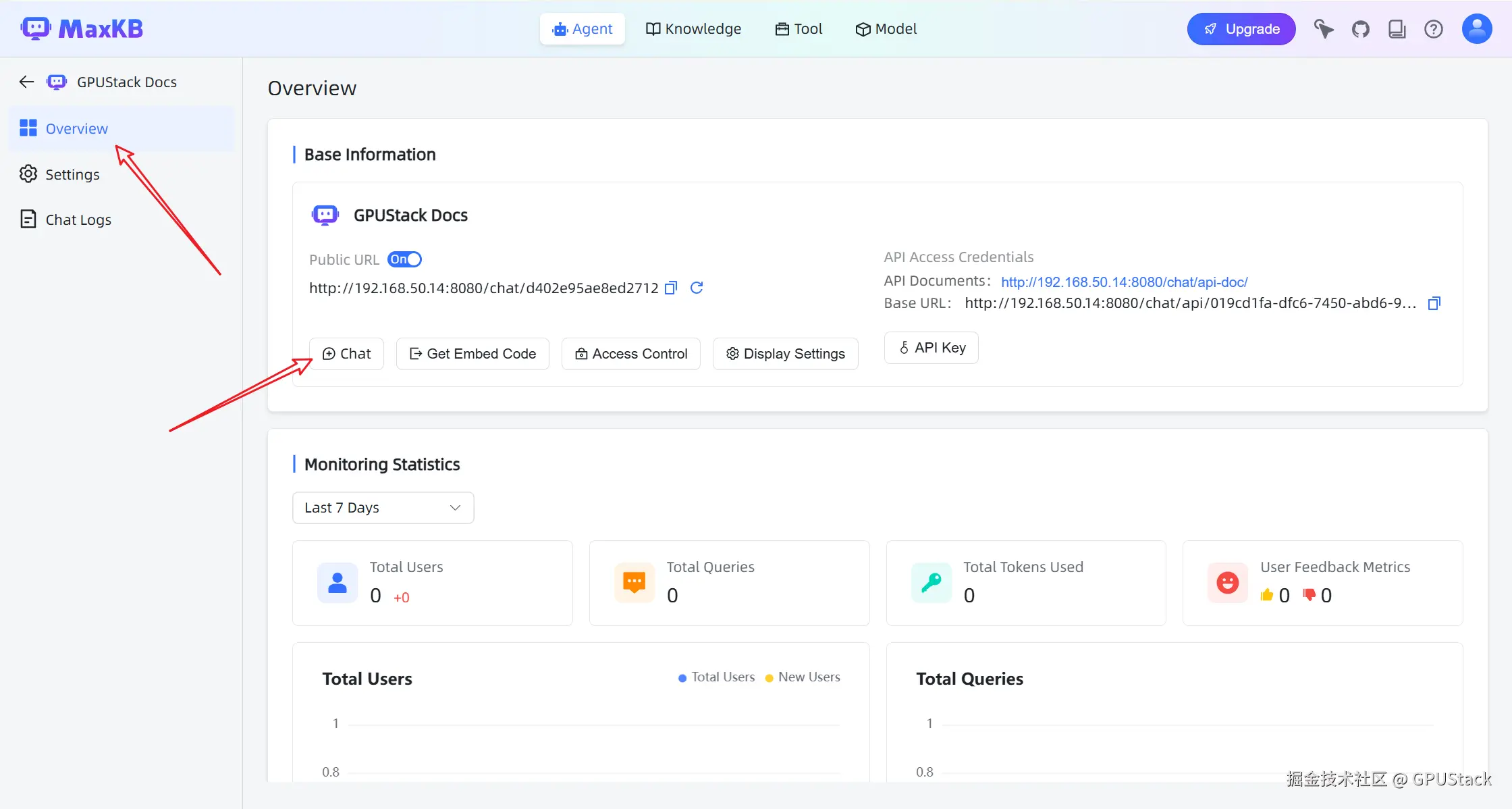The height and width of the screenshot is (809, 1512).
Task: Open the GitHub icon in header
Action: [x=1360, y=29]
